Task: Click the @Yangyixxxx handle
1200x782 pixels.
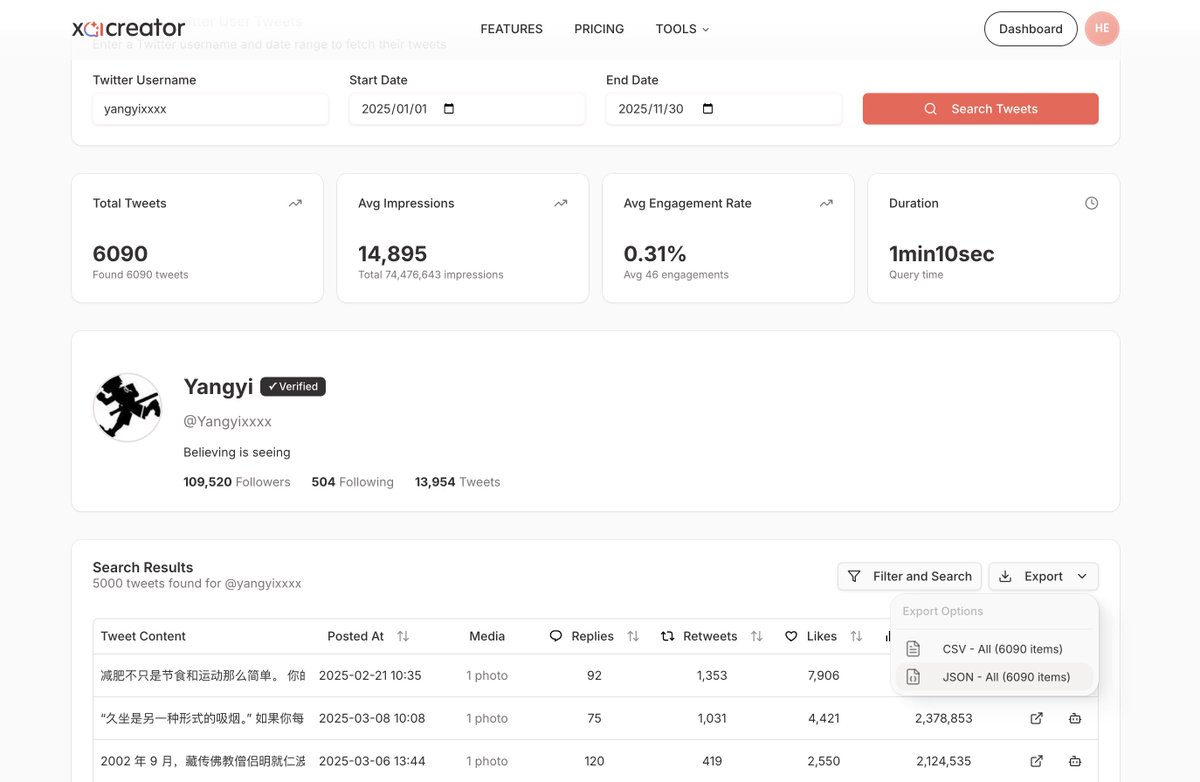Action: tap(228, 422)
